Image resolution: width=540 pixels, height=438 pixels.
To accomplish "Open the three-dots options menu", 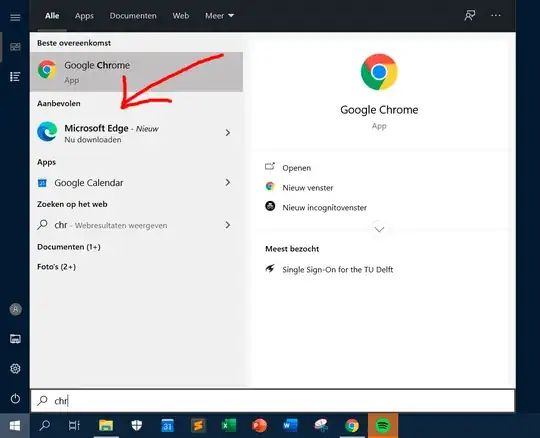I will tap(496, 15).
